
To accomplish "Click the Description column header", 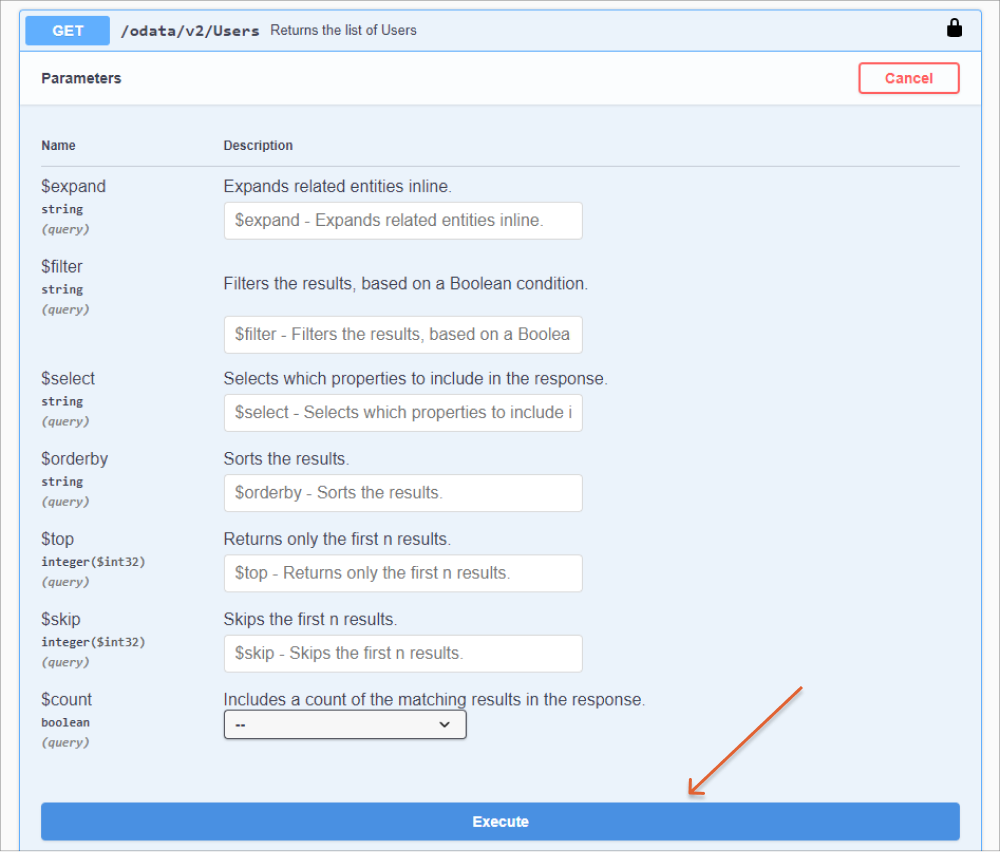I will click(258, 145).
